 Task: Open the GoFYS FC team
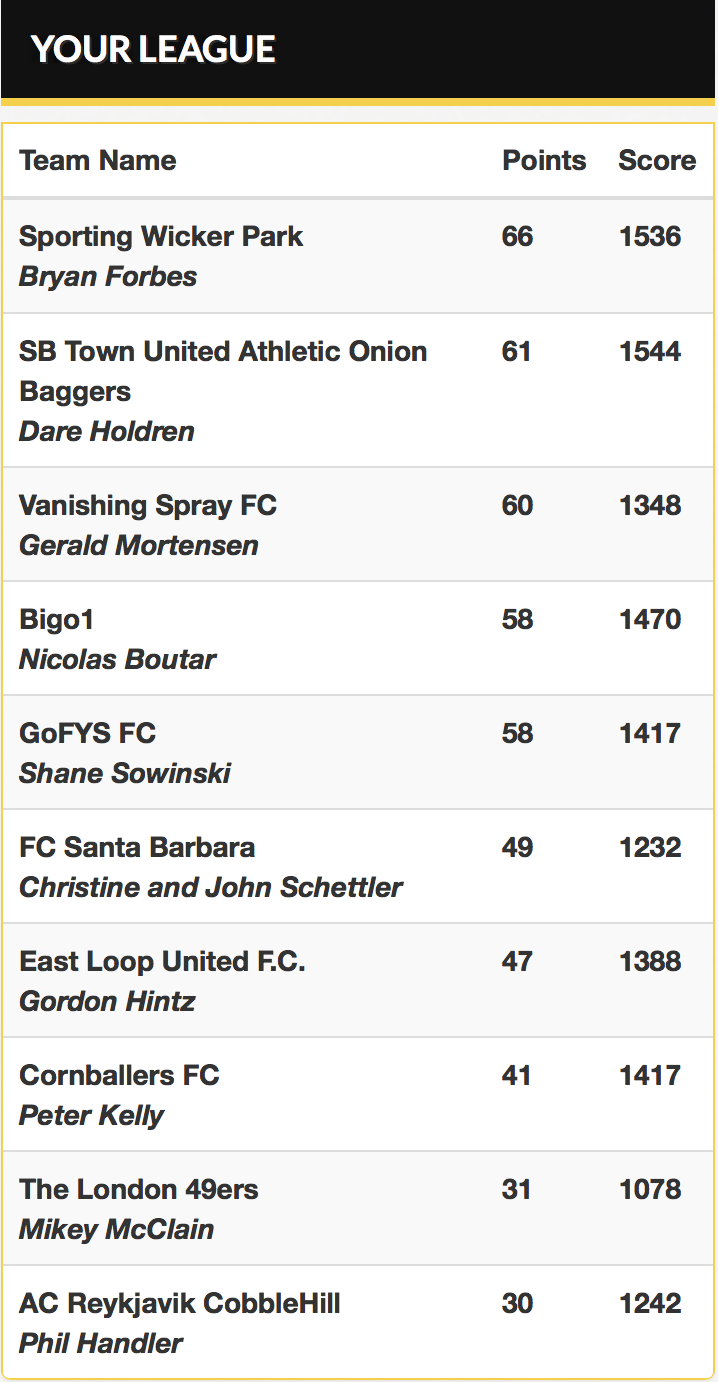coord(88,734)
